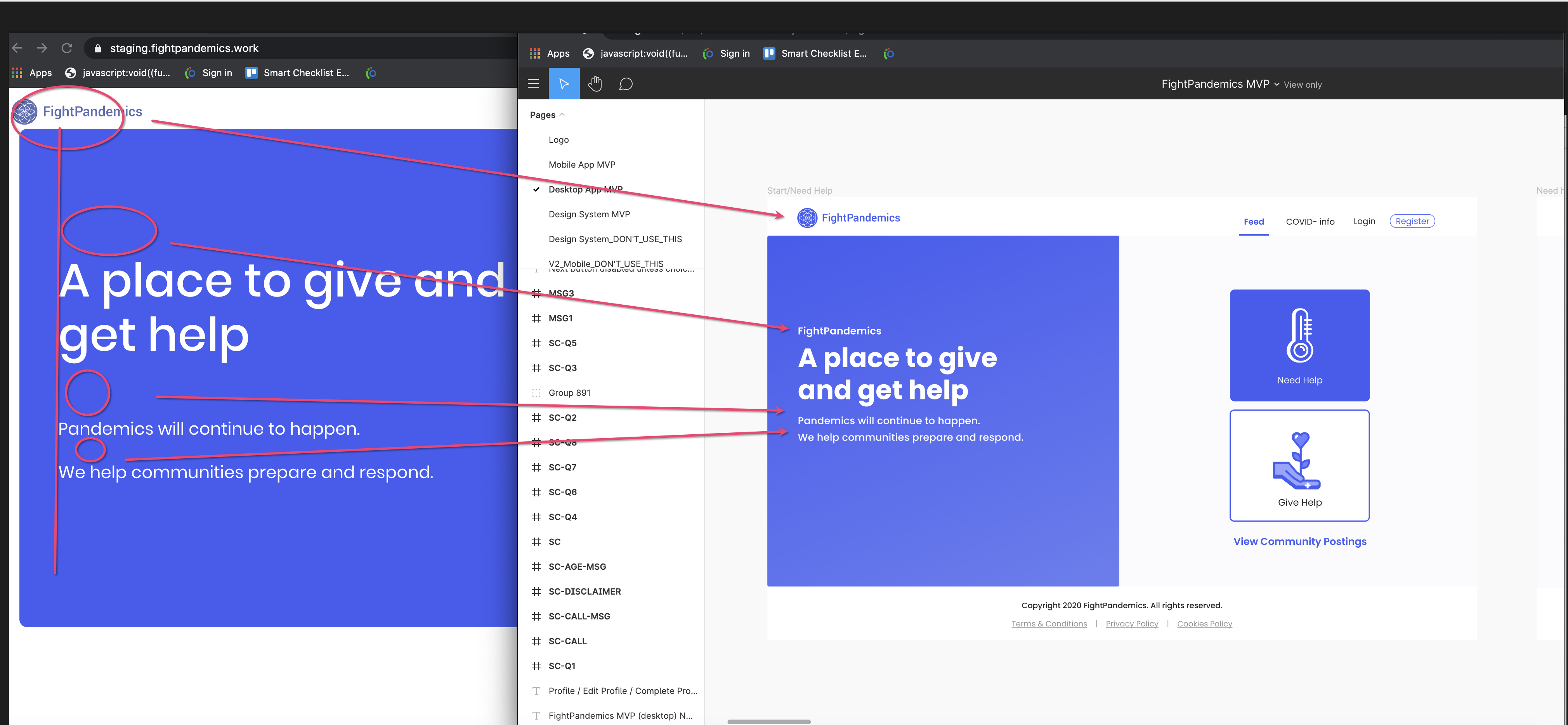
Task: Click the plant-in-hand icon on Give Help card
Action: 1297,461
